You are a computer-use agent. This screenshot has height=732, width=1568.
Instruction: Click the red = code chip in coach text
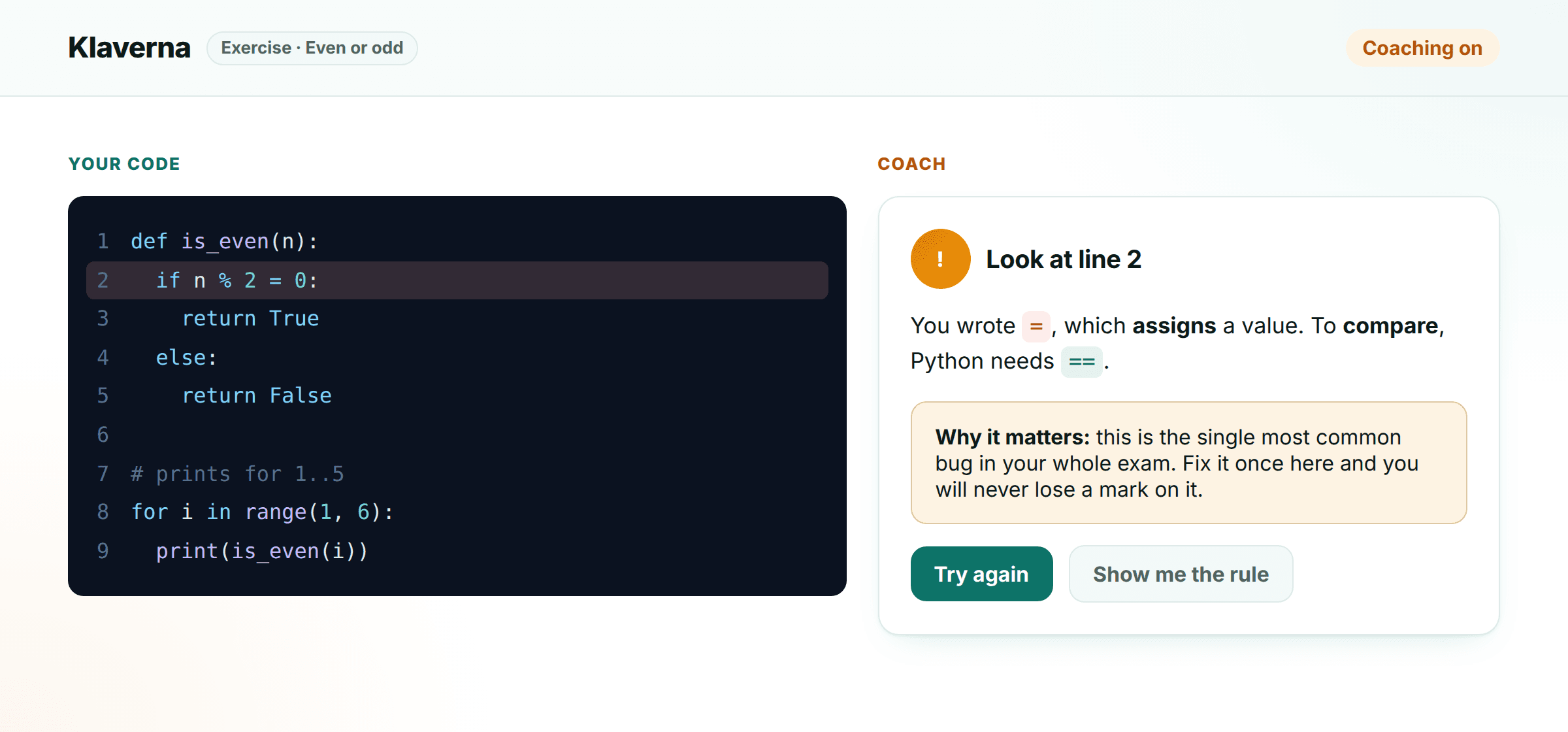1036,326
